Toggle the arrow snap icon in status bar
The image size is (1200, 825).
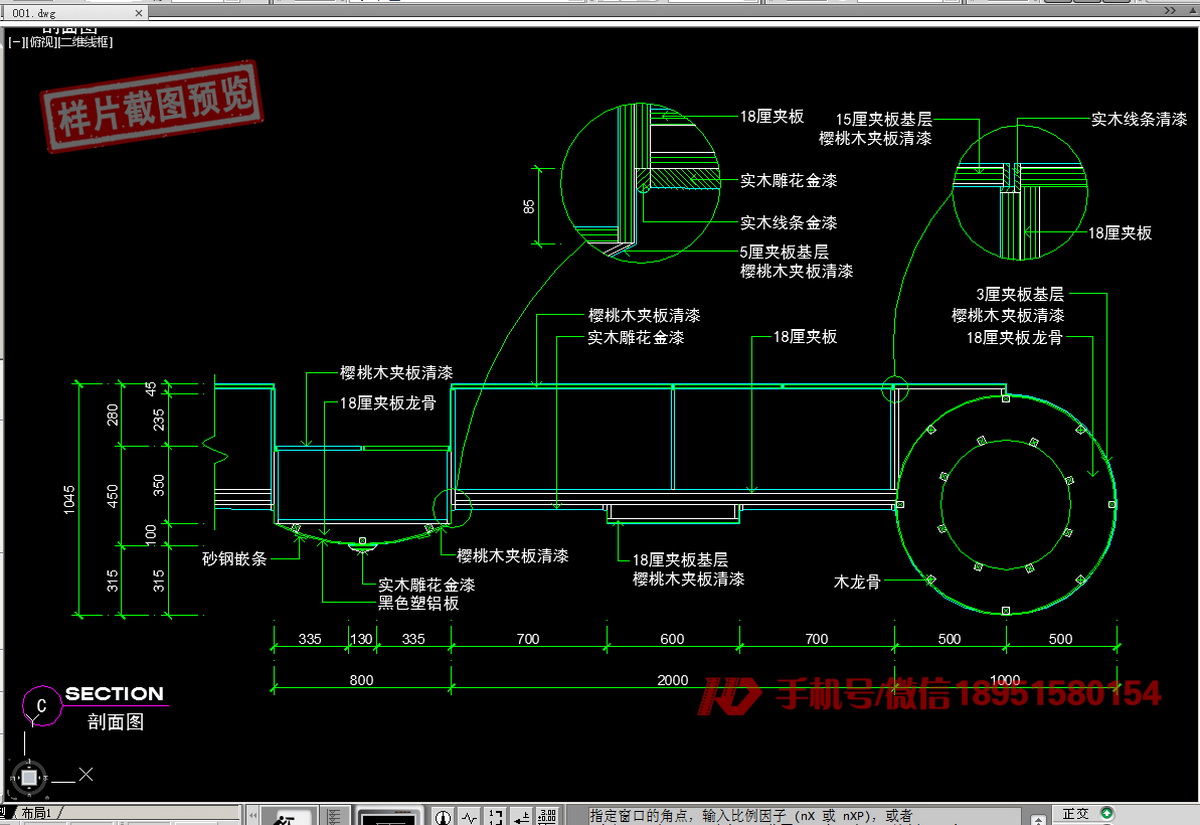521,817
